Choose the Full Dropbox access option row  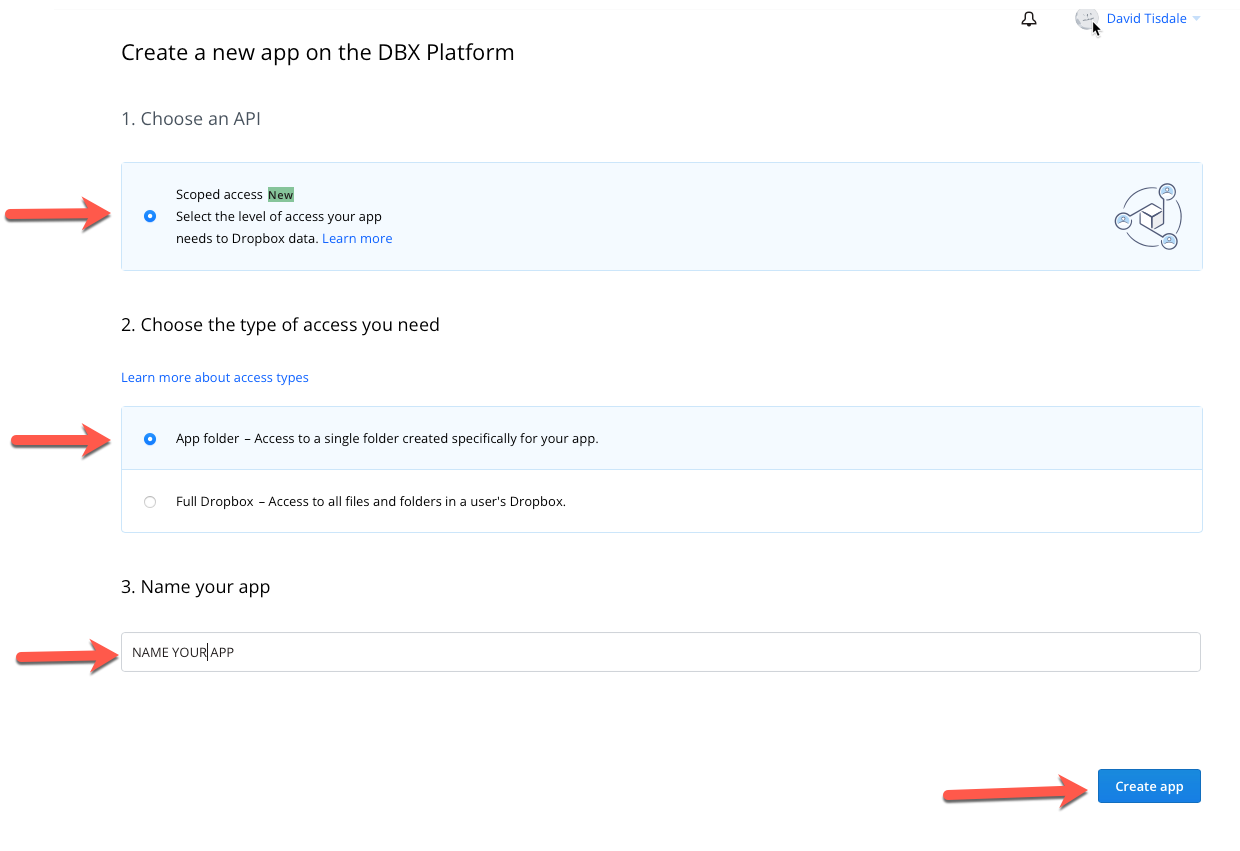point(661,502)
